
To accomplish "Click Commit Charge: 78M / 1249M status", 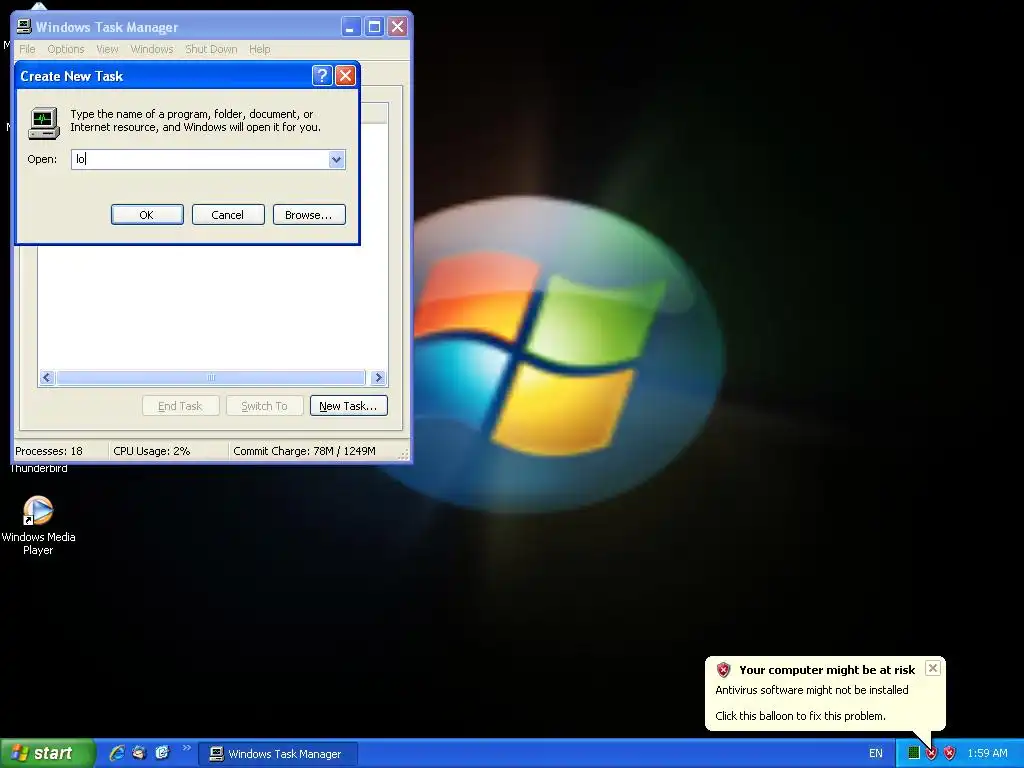I will click(304, 451).
